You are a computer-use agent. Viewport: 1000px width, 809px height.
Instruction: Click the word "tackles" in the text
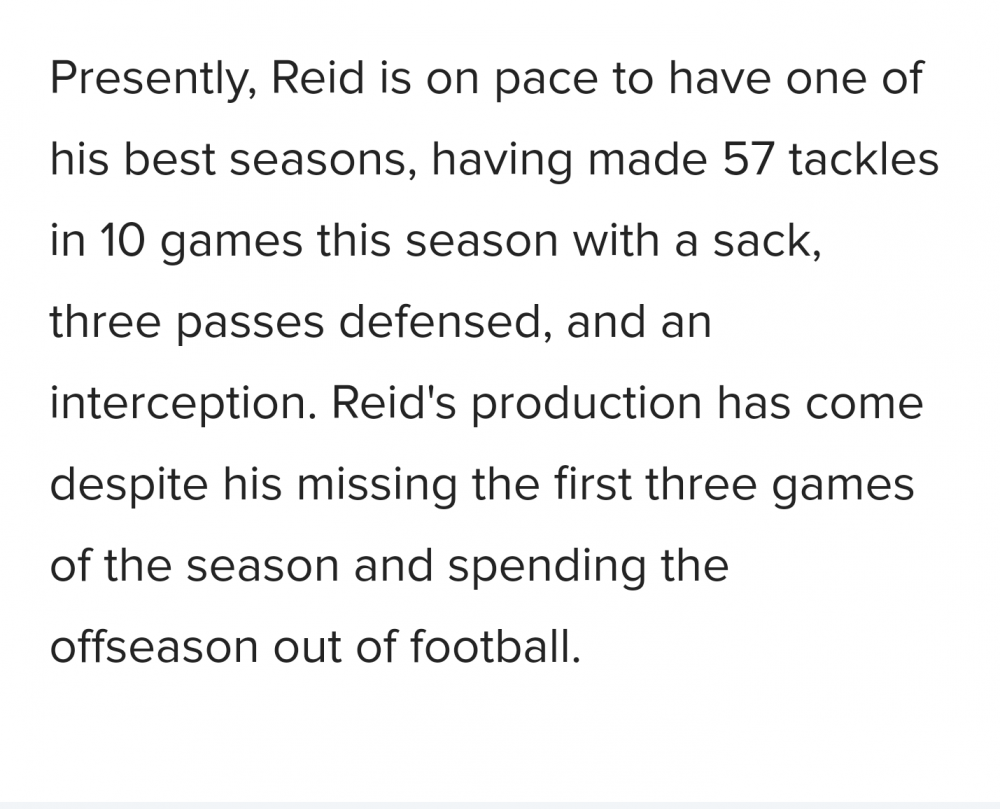(x=864, y=159)
